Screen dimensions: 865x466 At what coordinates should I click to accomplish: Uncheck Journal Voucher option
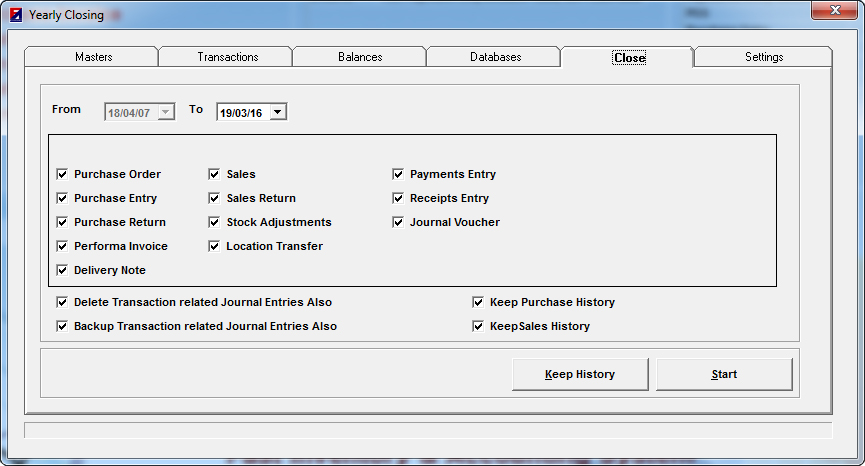coord(399,222)
